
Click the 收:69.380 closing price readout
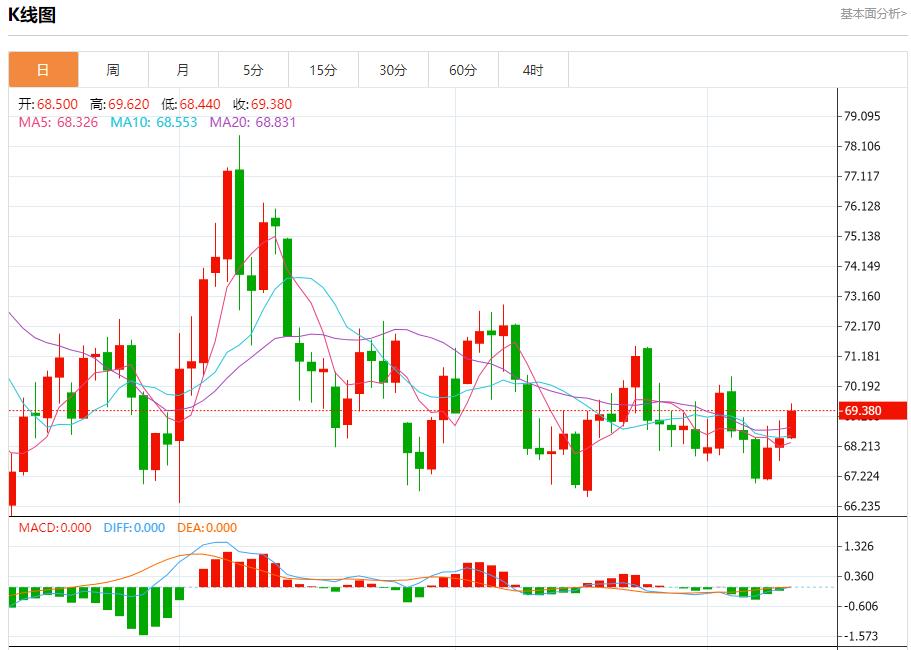(262, 104)
